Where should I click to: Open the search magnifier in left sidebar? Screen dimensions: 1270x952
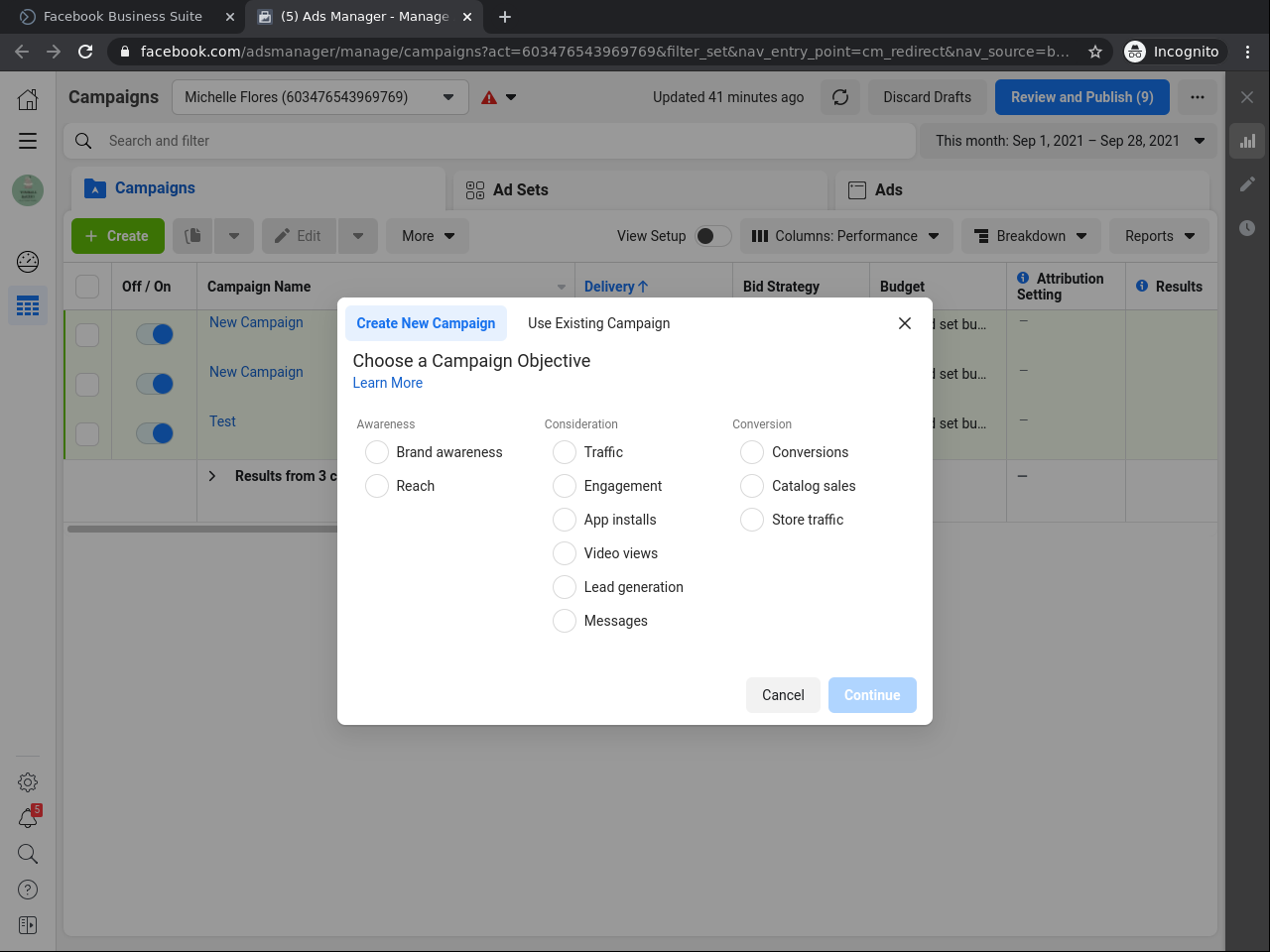pos(28,854)
